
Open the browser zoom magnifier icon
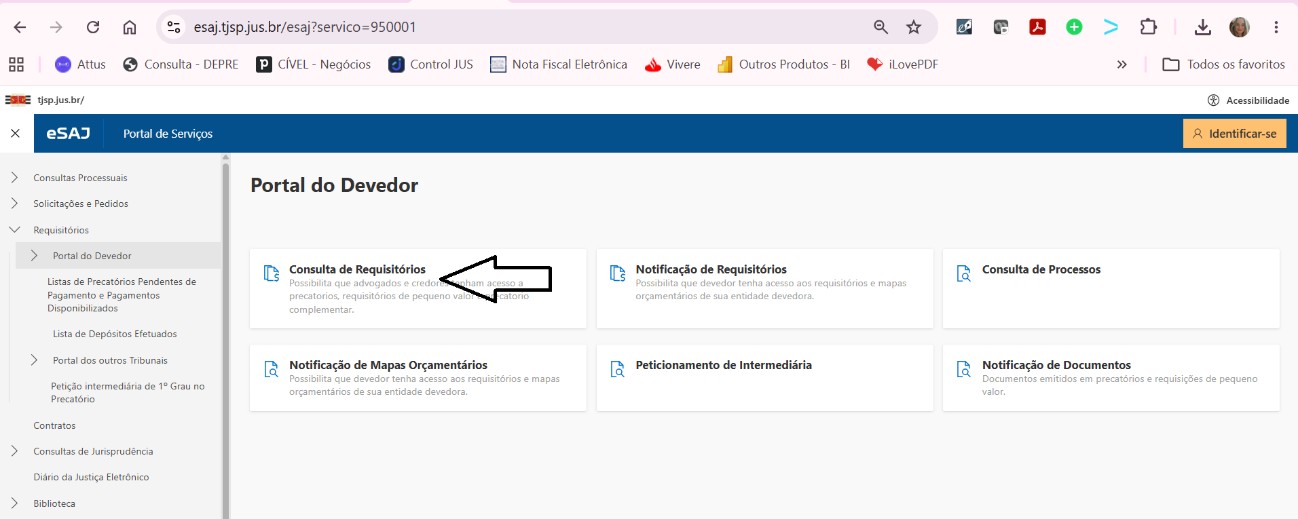click(x=881, y=27)
